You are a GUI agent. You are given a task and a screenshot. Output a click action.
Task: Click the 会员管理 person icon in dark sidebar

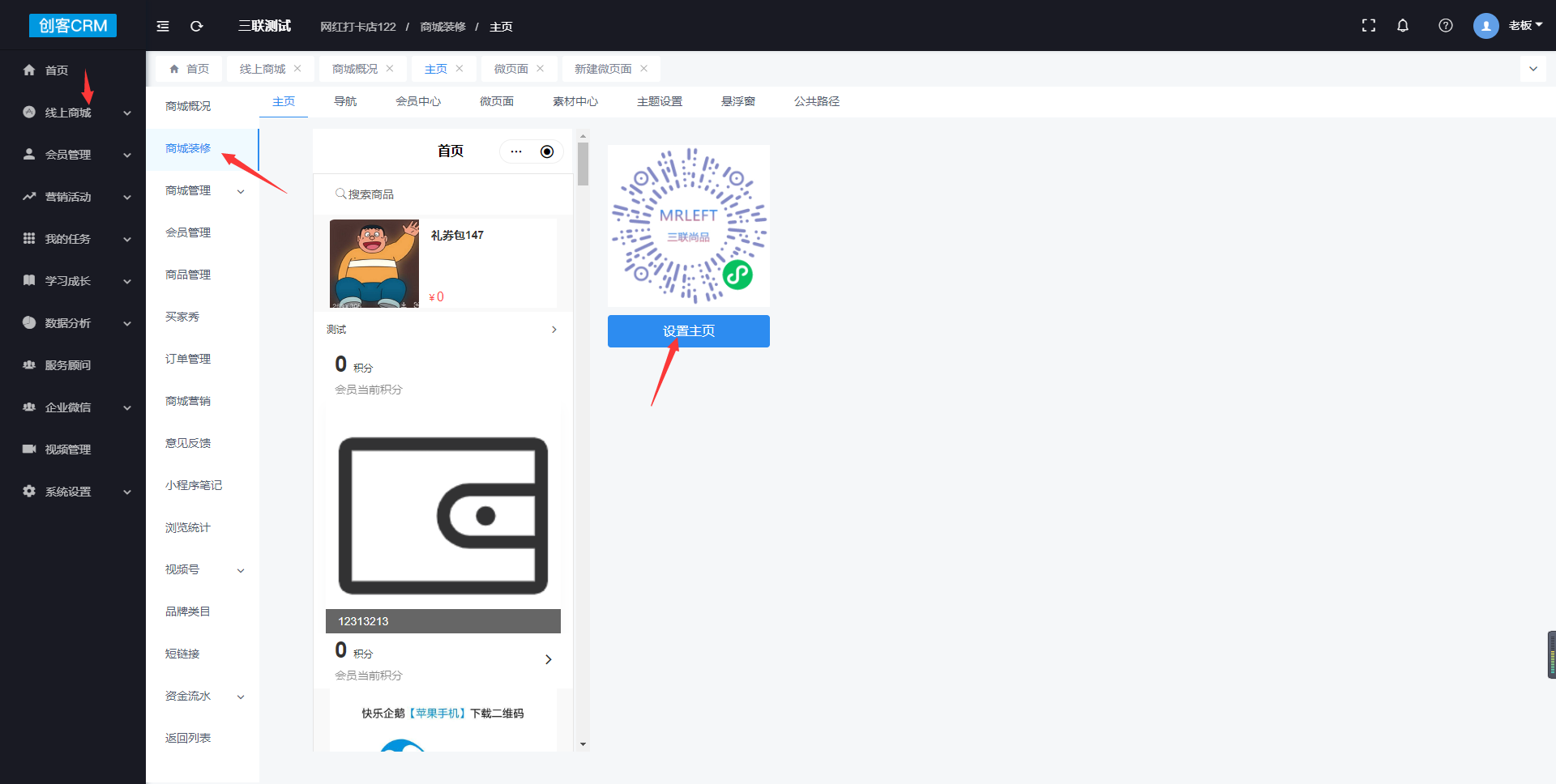[x=29, y=155]
